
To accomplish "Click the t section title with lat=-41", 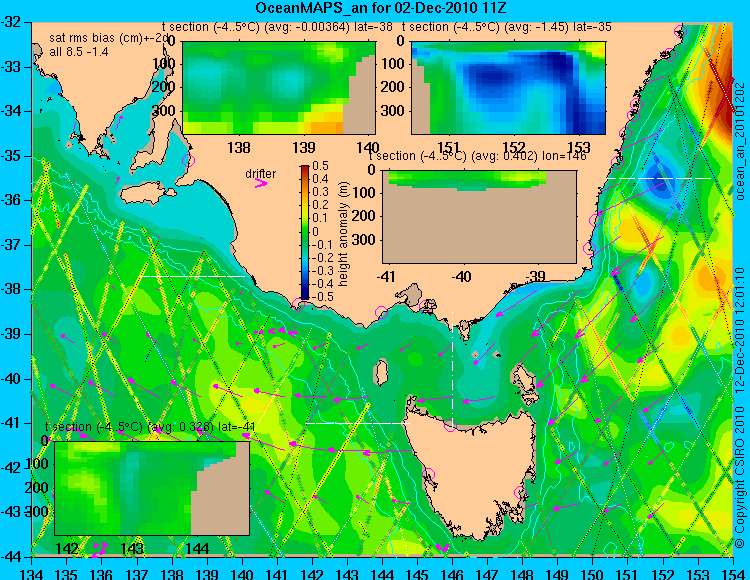I will click(x=150, y=427).
